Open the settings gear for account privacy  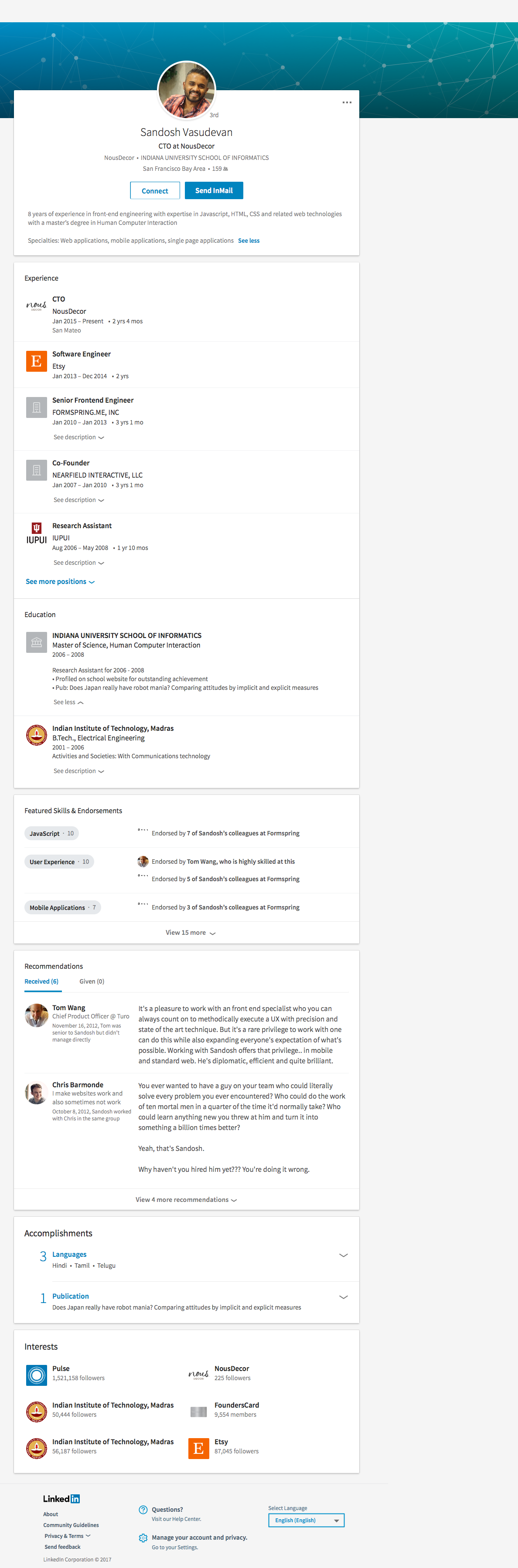point(143,1537)
